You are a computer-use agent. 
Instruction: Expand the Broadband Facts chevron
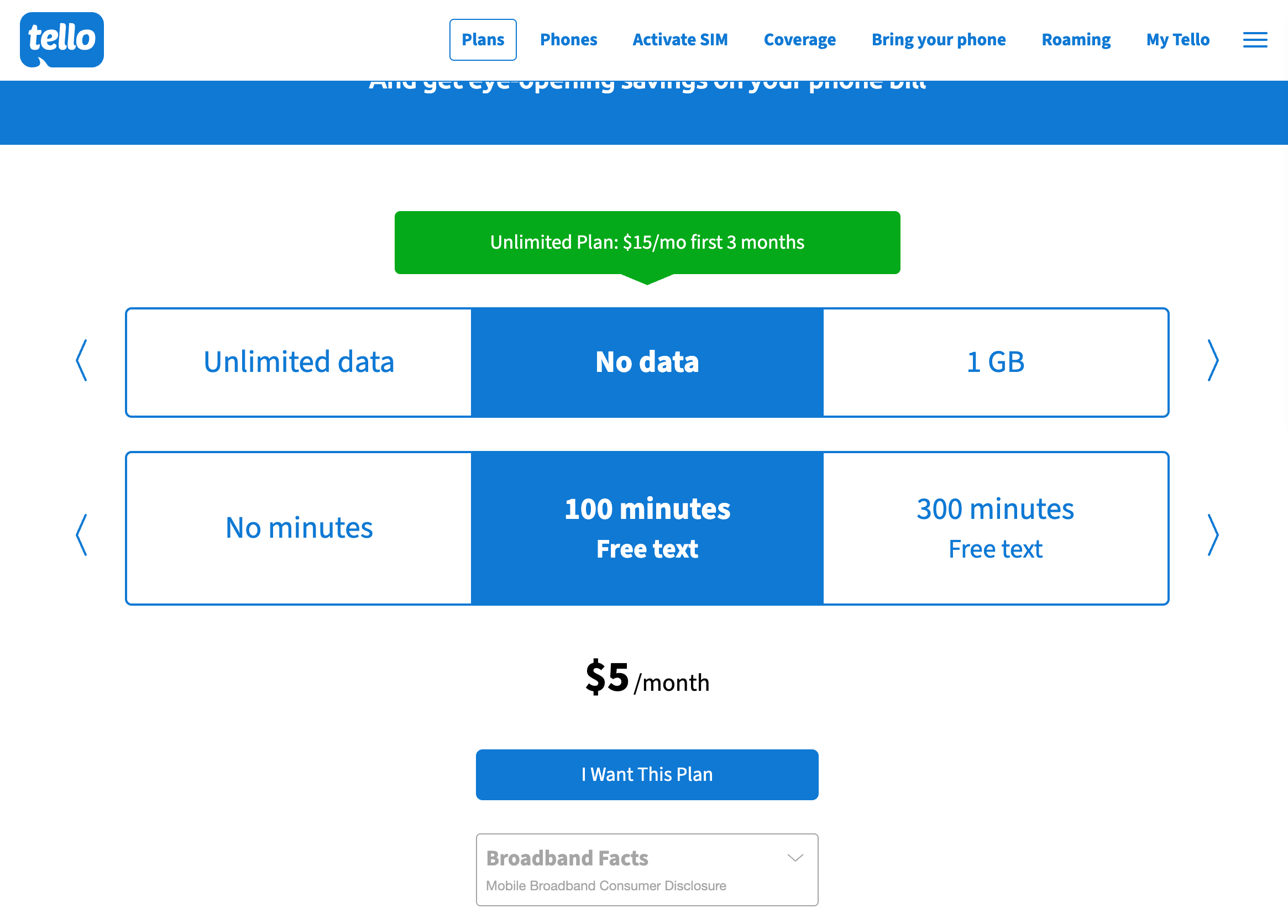[795, 858]
